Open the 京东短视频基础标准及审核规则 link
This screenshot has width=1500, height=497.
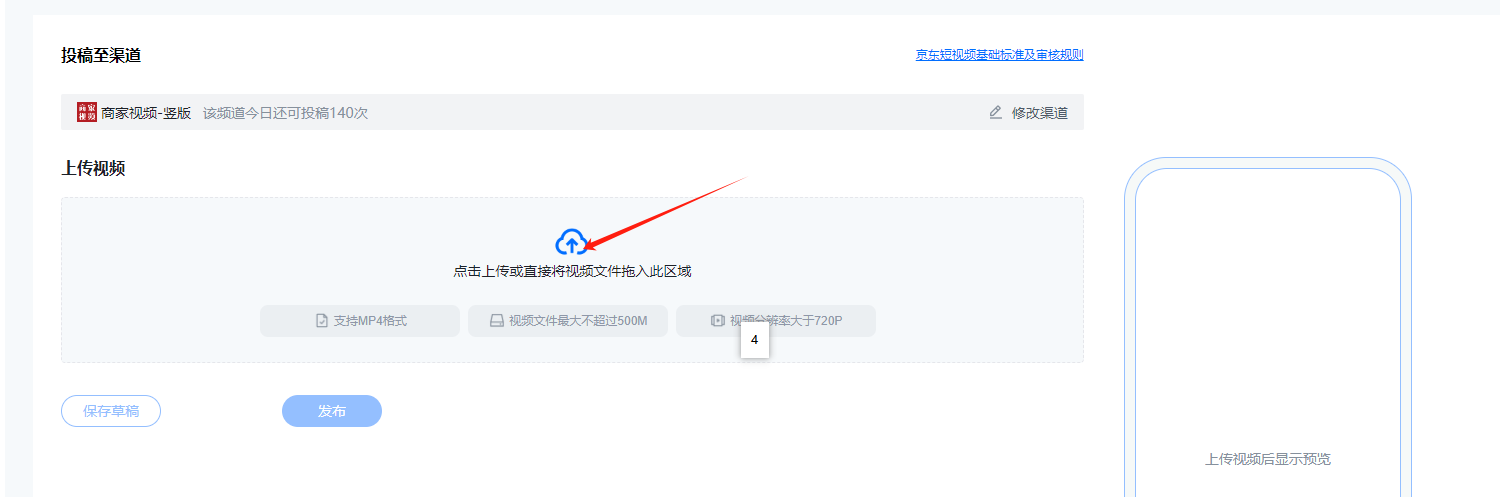(x=999, y=55)
